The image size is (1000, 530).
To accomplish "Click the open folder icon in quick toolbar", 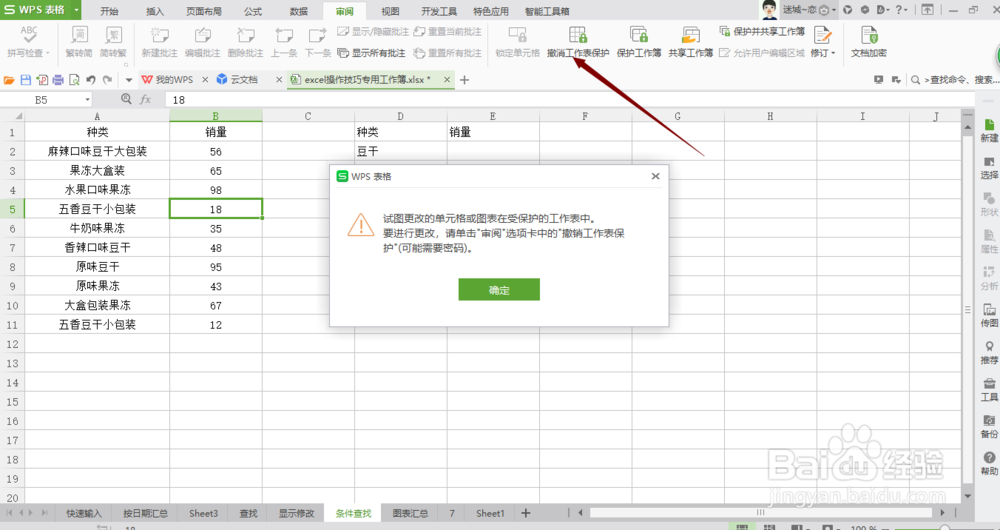I will tap(9, 80).
